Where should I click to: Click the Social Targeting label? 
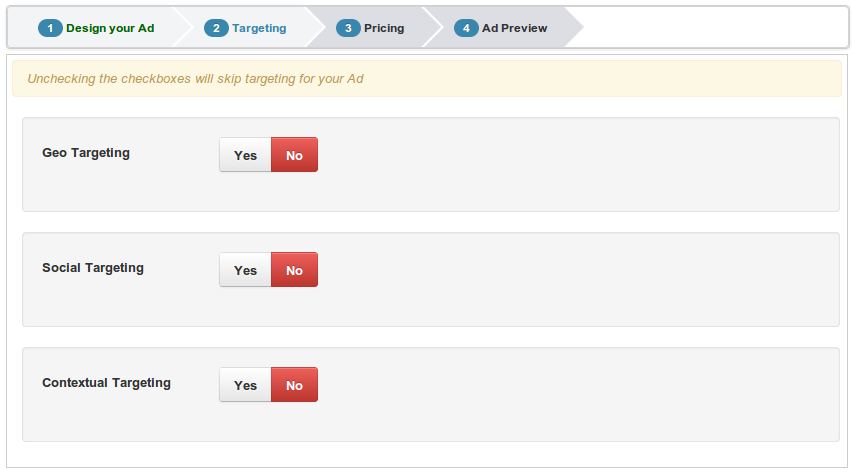point(93,268)
